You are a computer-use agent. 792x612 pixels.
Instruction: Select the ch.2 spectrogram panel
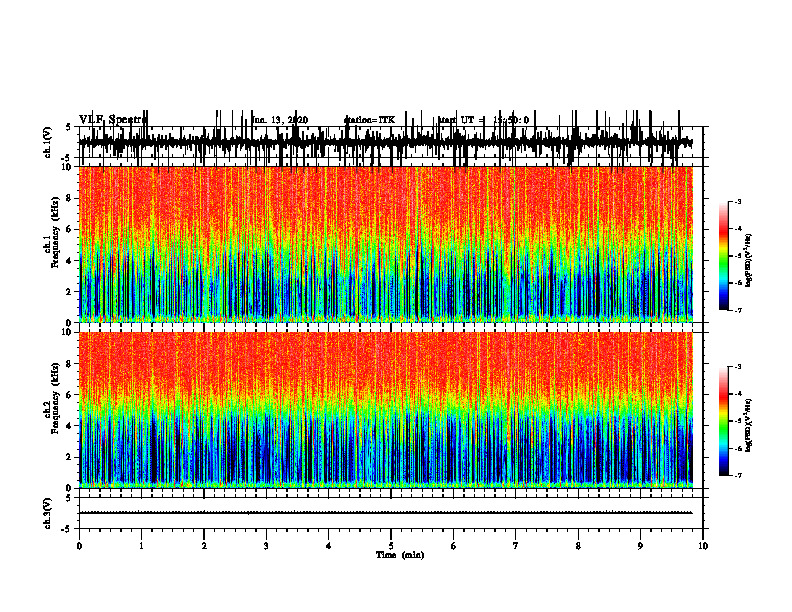(x=385, y=410)
